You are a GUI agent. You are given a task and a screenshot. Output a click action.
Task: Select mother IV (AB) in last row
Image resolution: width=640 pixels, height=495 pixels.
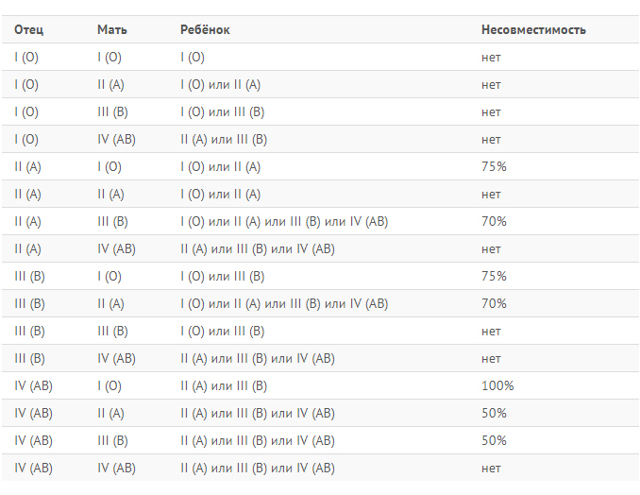coord(116,468)
